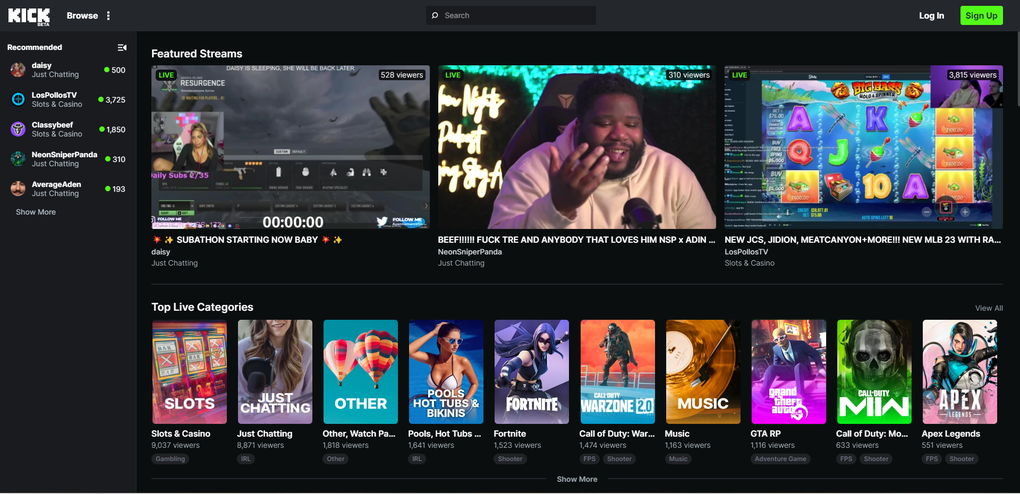This screenshot has width=1020, height=494.
Task: Click the Shooter tag under Fortnite
Action: click(x=510, y=459)
